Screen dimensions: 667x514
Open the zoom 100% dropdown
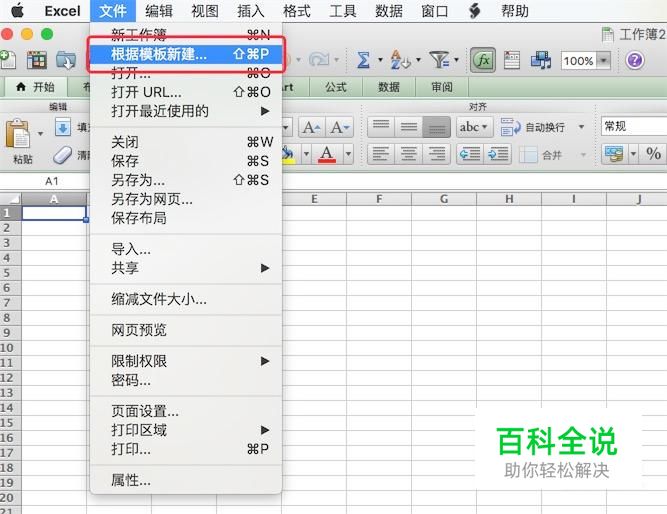(x=603, y=61)
